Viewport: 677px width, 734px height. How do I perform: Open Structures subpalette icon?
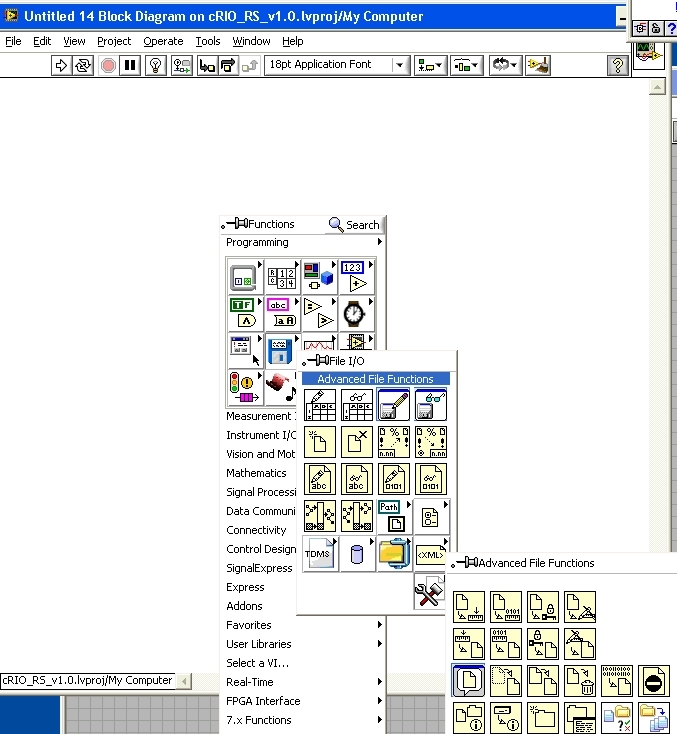pos(244,277)
